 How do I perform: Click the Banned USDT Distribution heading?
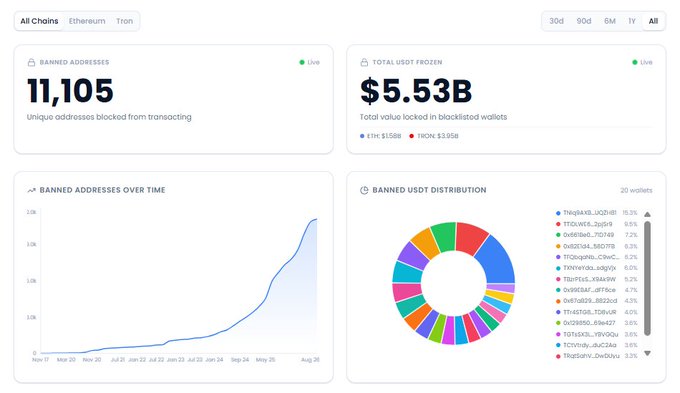click(429, 190)
